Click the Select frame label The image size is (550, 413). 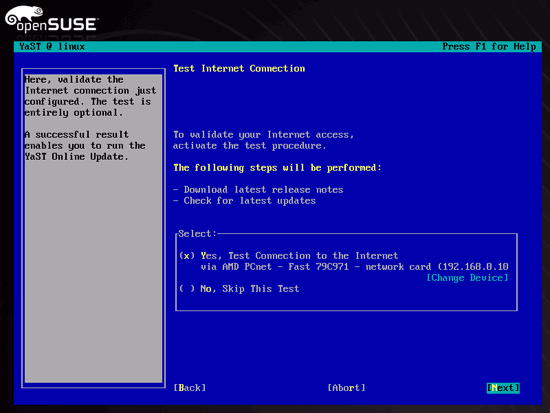[x=197, y=234]
